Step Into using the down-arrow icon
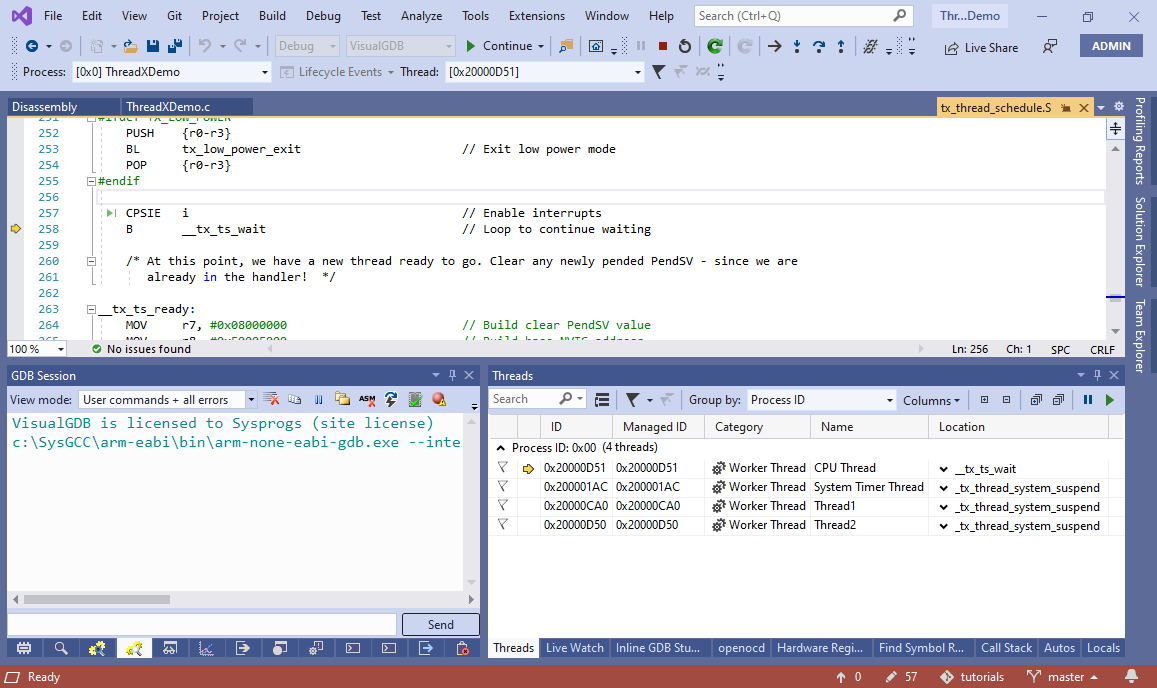The height and width of the screenshot is (688, 1157). pyautogui.click(x=797, y=47)
